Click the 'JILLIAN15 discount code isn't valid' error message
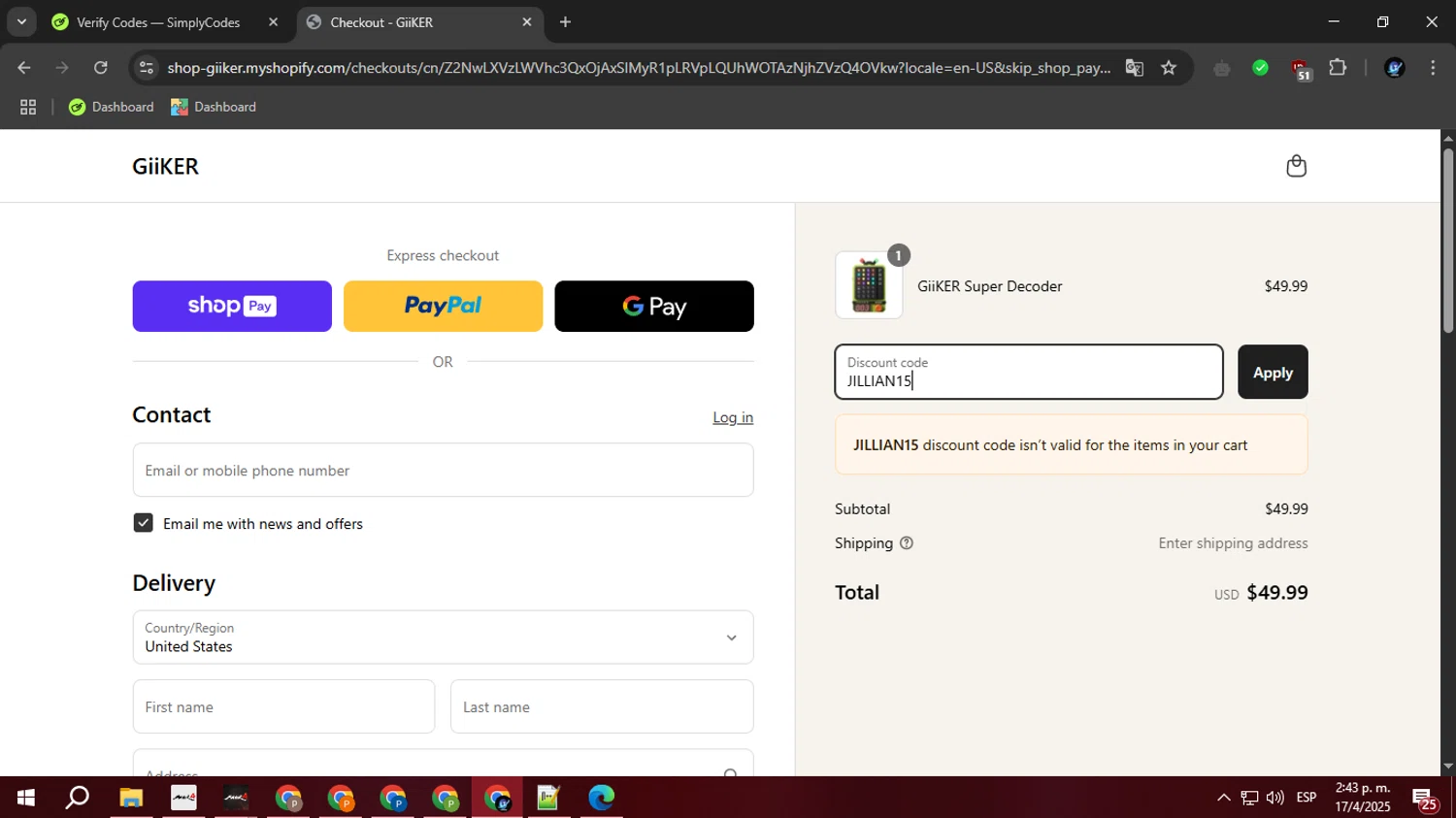This screenshot has height=818, width=1456. pos(1072,444)
